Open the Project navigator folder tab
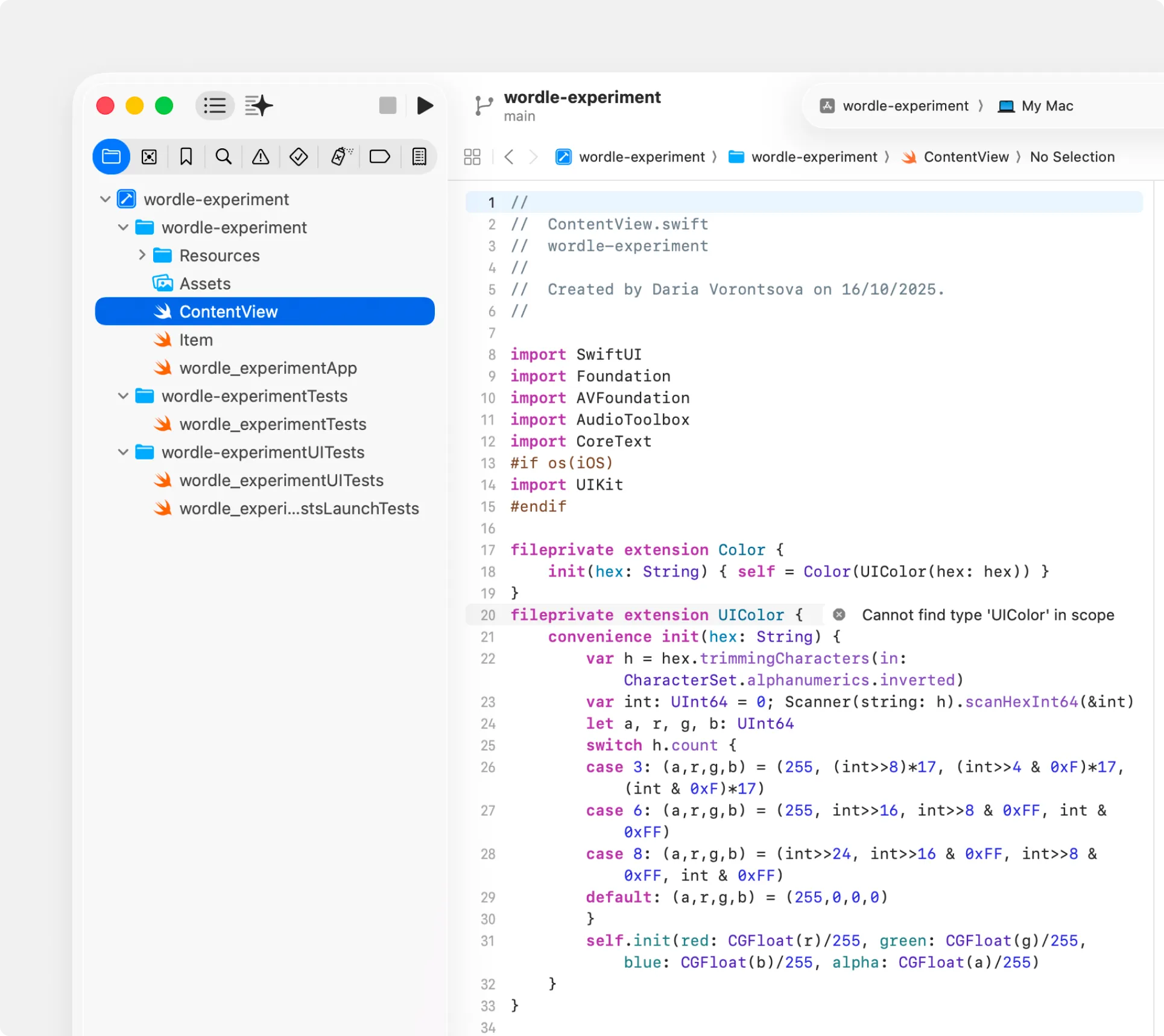The width and height of the screenshot is (1164, 1036). click(x=112, y=157)
